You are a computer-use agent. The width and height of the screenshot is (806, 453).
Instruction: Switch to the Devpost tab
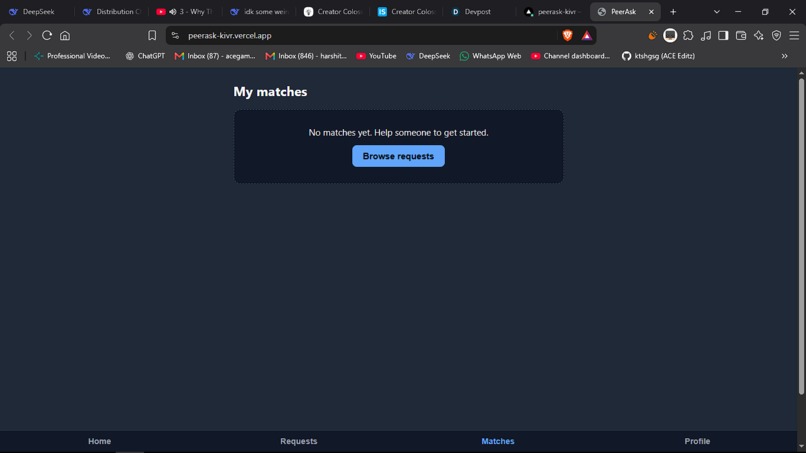[x=478, y=11]
